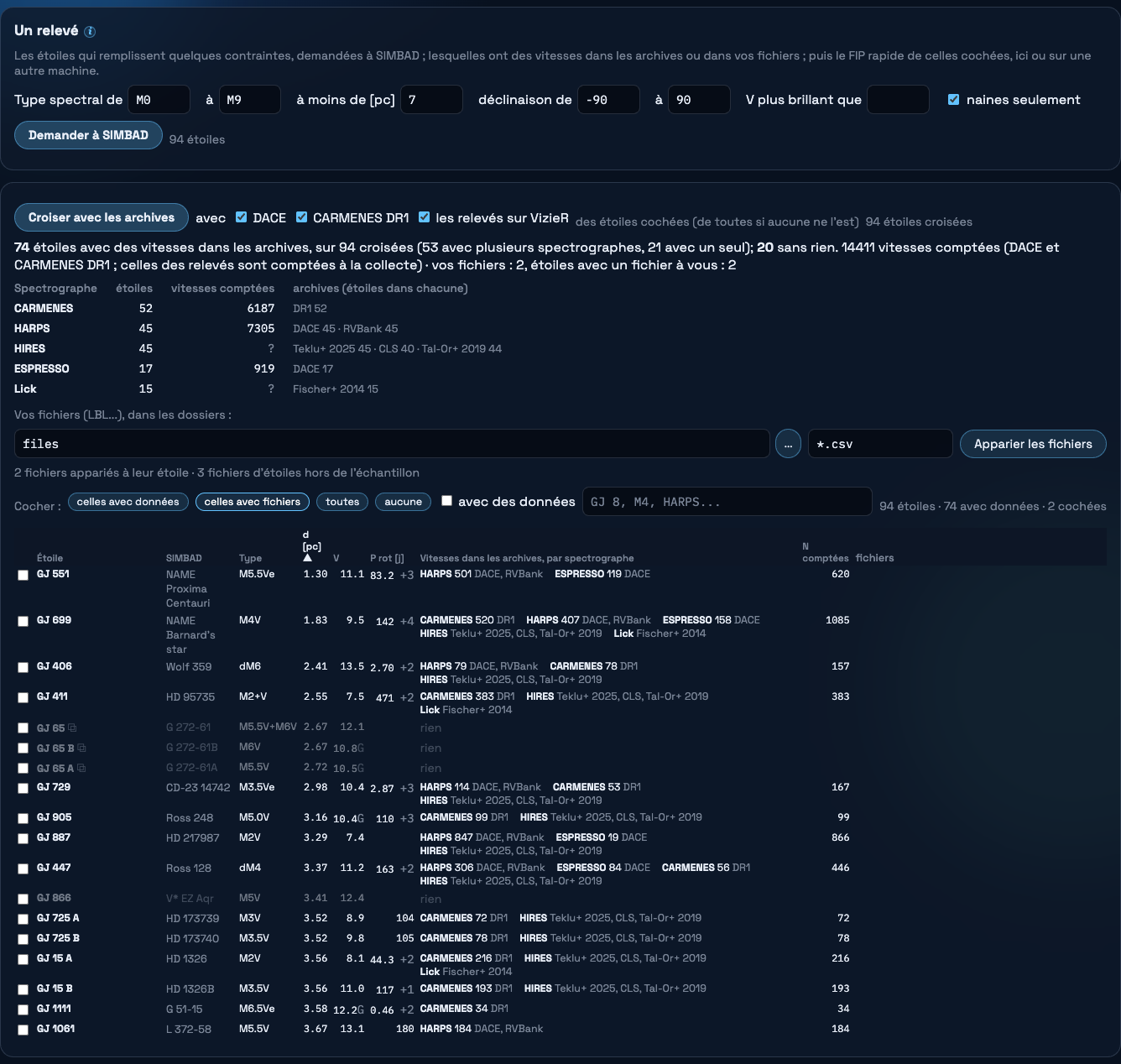Uncheck the CARMENES DR1 checkbox
Image resolution: width=1121 pixels, height=1064 pixels.
(302, 217)
